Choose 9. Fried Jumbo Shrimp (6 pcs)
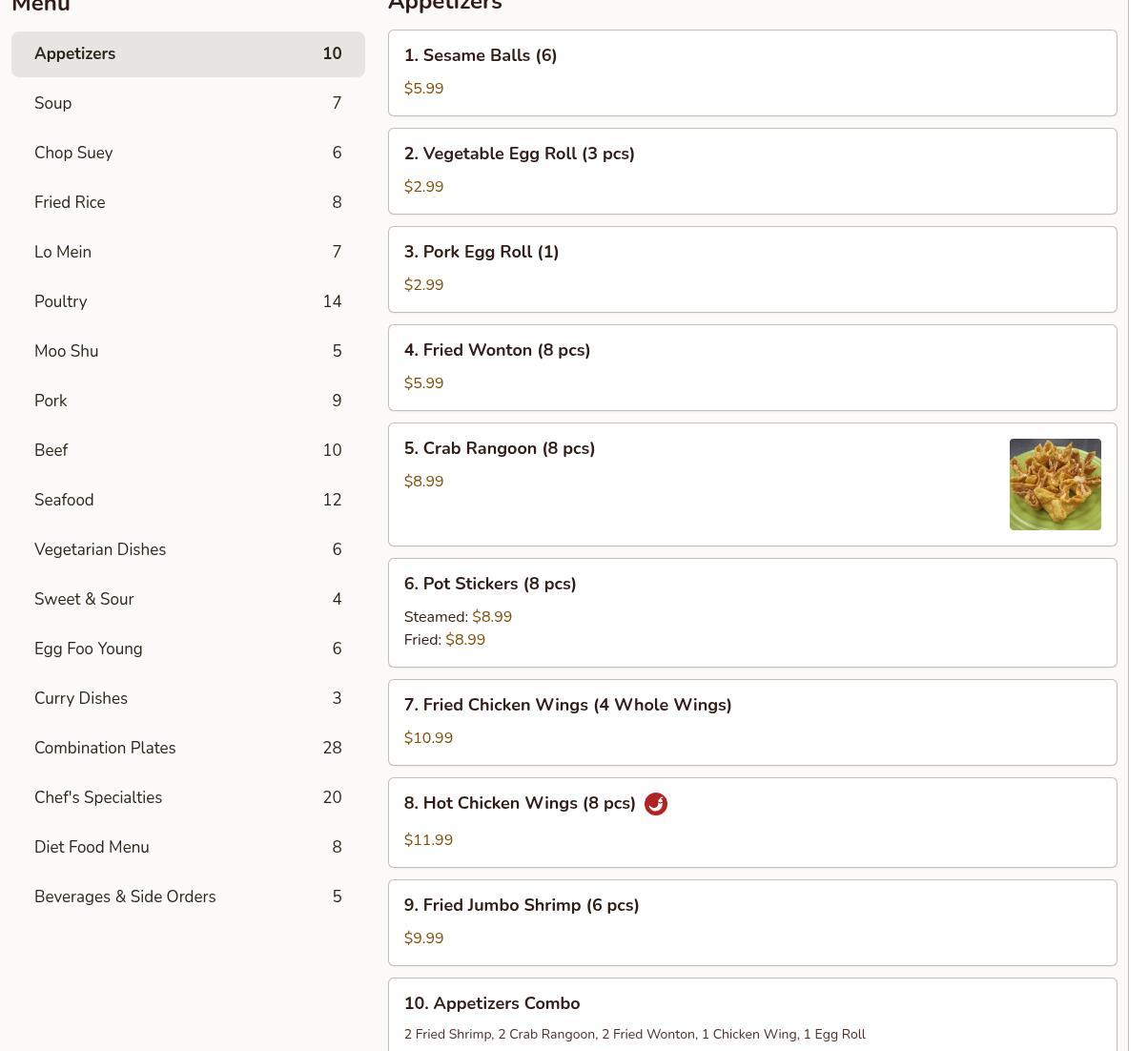Screen dimensions: 1148x1051 [752, 923]
